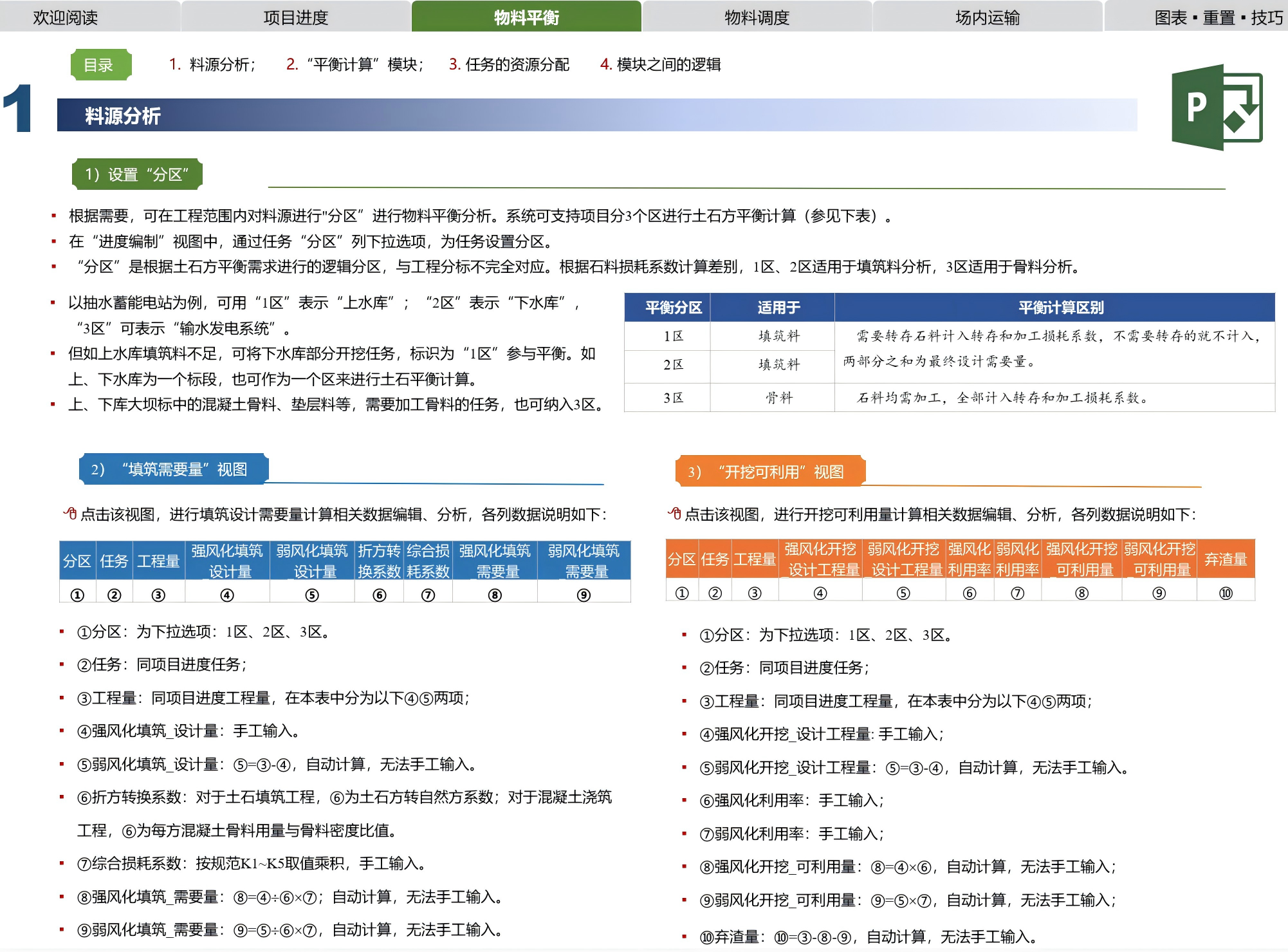The height and width of the screenshot is (952, 1288).
Task: Click the green 目录 button
Action: tap(100, 65)
